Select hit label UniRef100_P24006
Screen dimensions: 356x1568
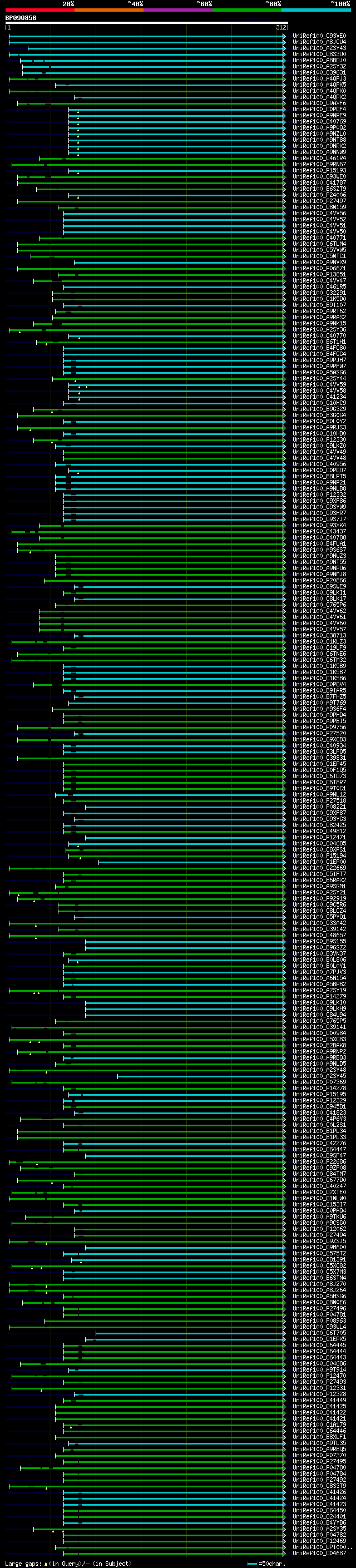coord(319,195)
